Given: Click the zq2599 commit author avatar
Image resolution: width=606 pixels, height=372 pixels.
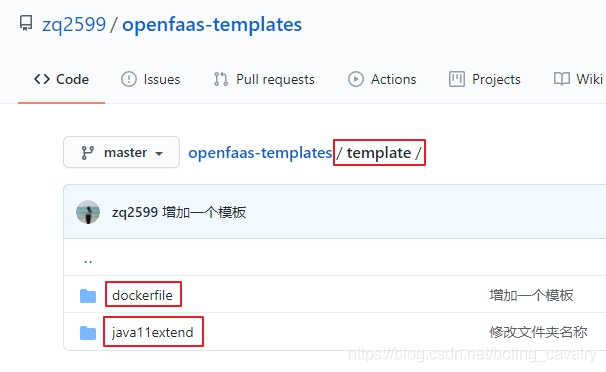Looking at the screenshot, I should click(x=88, y=212).
